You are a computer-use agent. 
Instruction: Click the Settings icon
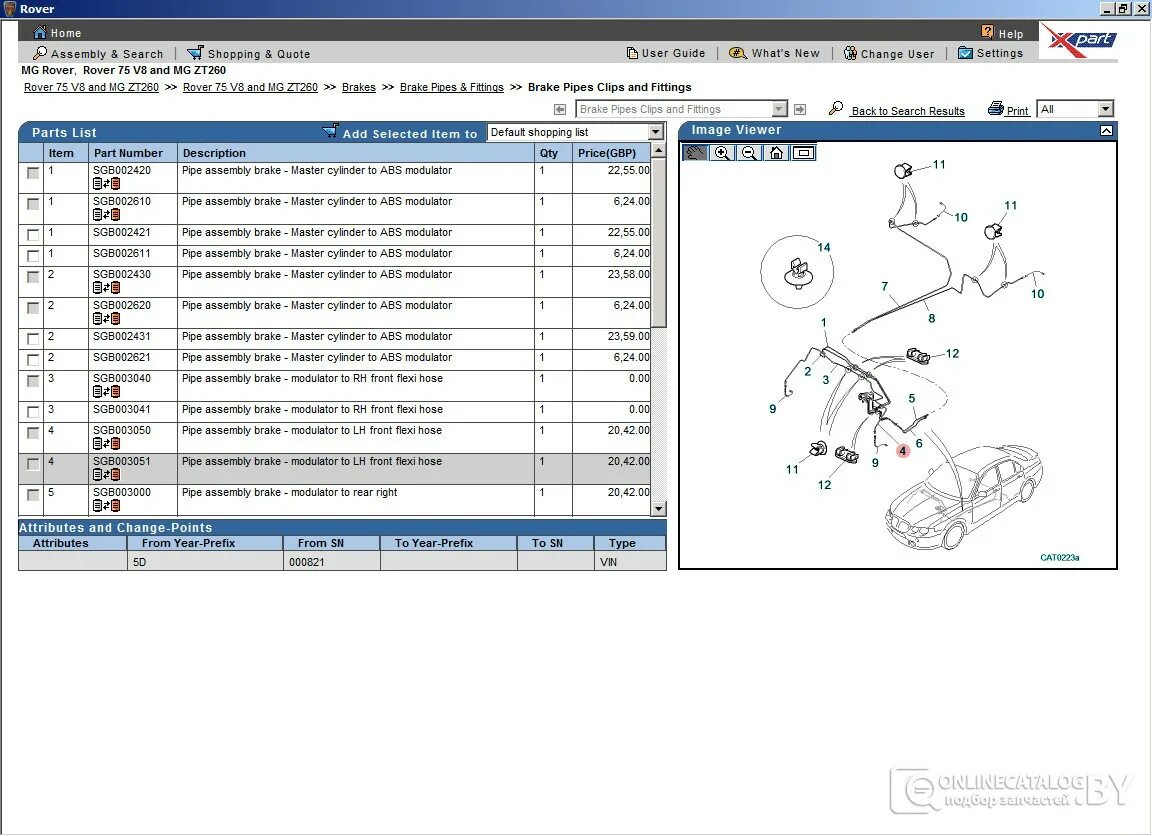(x=965, y=53)
